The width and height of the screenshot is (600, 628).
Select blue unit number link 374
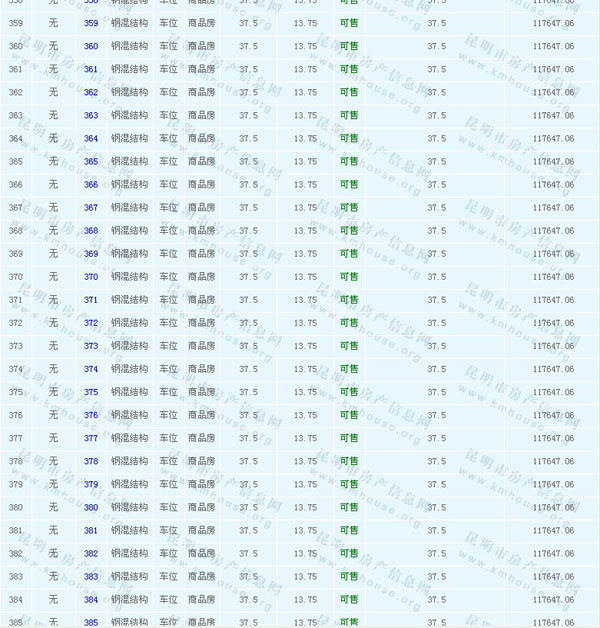click(x=91, y=369)
